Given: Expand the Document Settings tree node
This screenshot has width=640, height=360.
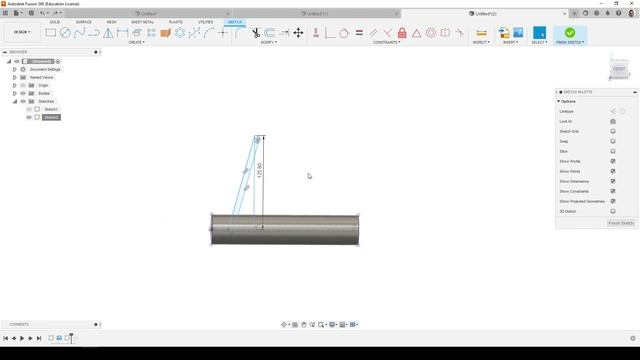Looking at the screenshot, I should pos(15,69).
